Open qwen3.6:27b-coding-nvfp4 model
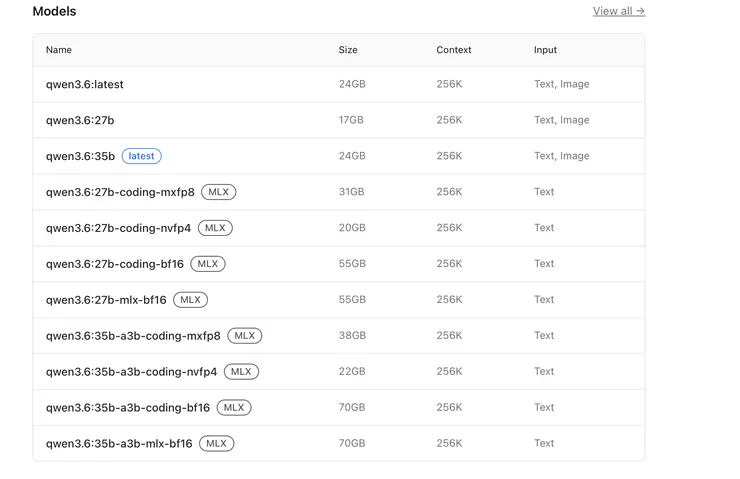 pyautogui.click(x=118, y=228)
